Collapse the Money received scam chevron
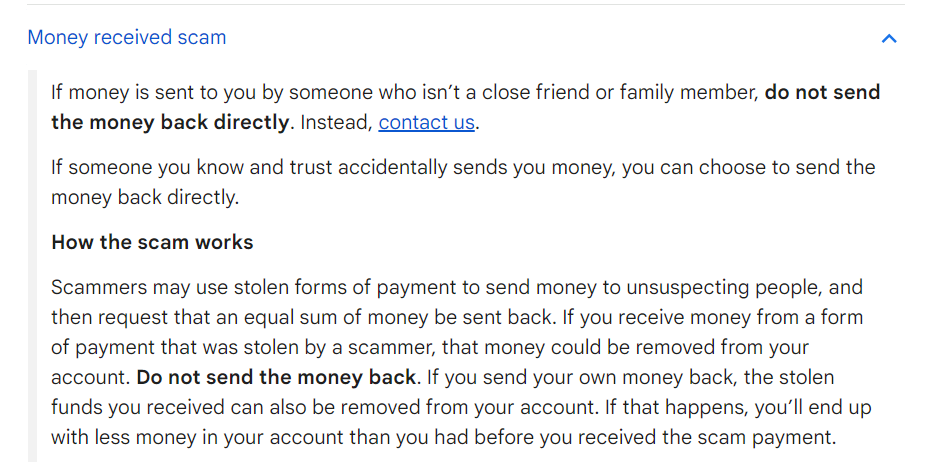This screenshot has width=947, height=470. pos(889,39)
